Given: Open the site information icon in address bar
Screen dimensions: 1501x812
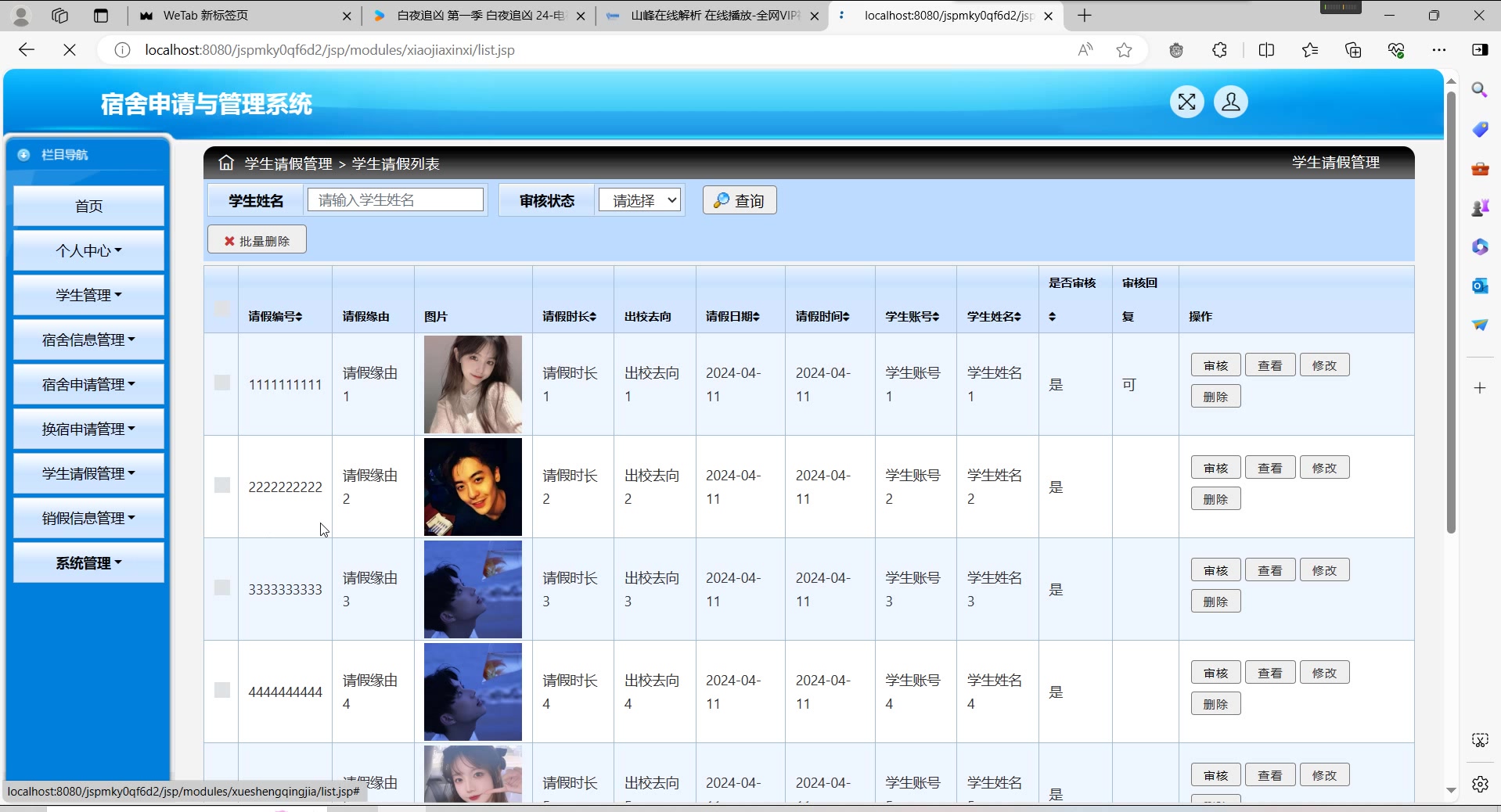Looking at the screenshot, I should click(122, 50).
